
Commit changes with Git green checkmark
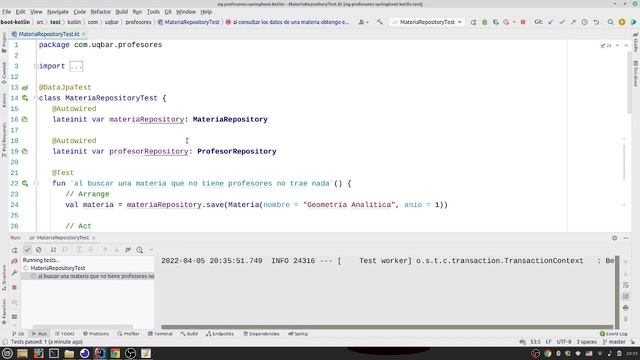coord(562,22)
